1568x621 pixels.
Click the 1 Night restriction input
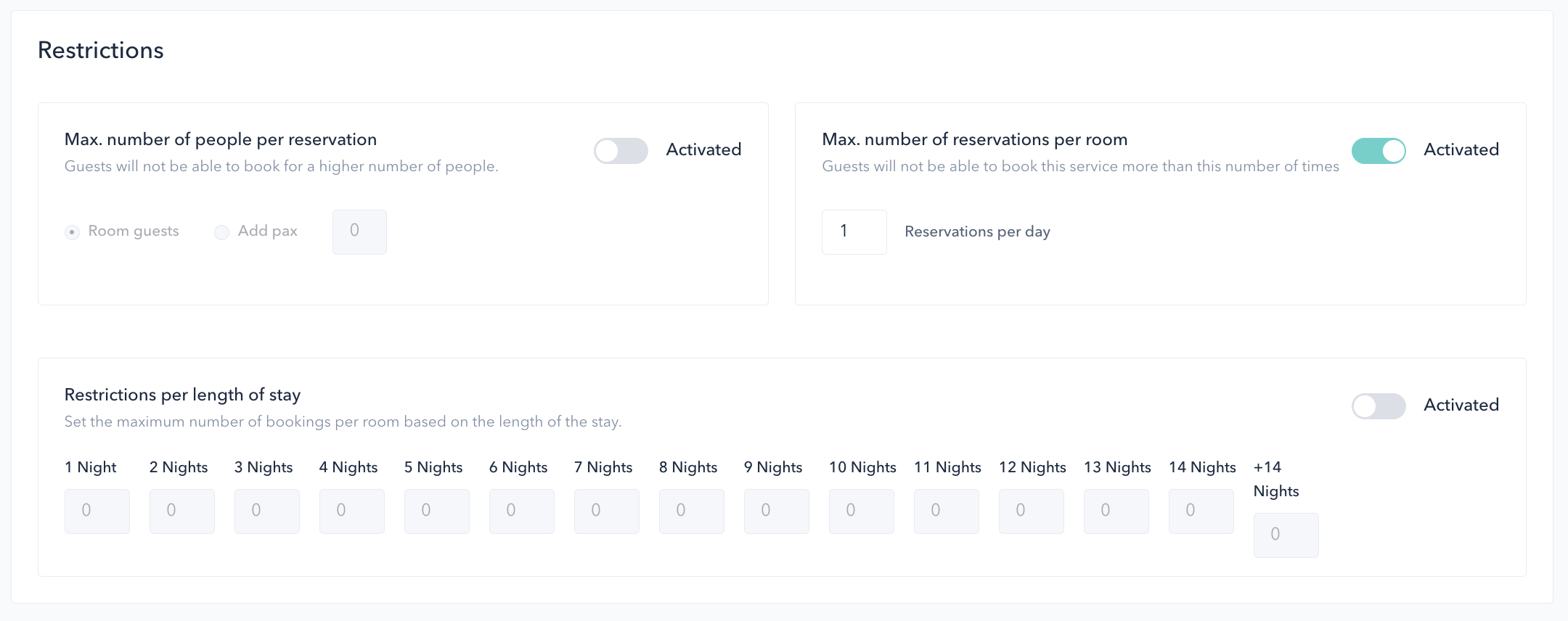pos(97,511)
